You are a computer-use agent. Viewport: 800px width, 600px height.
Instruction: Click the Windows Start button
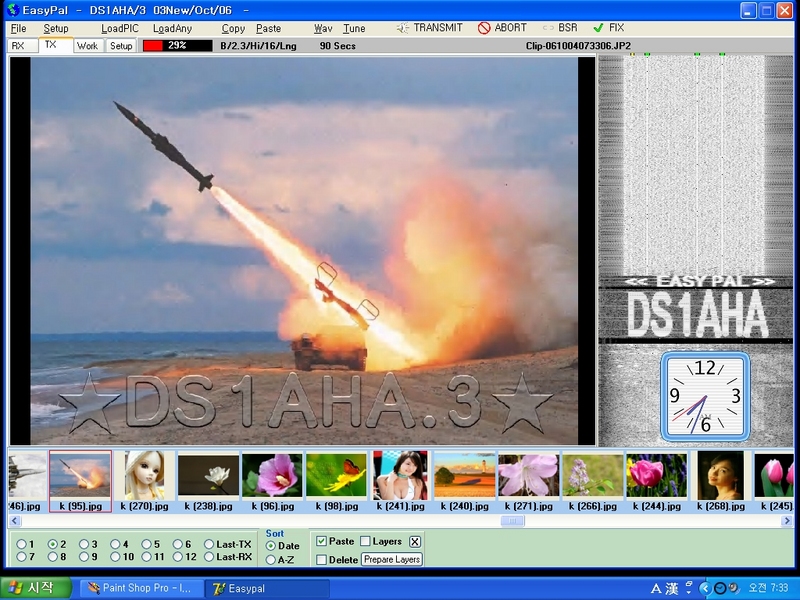coord(36,588)
